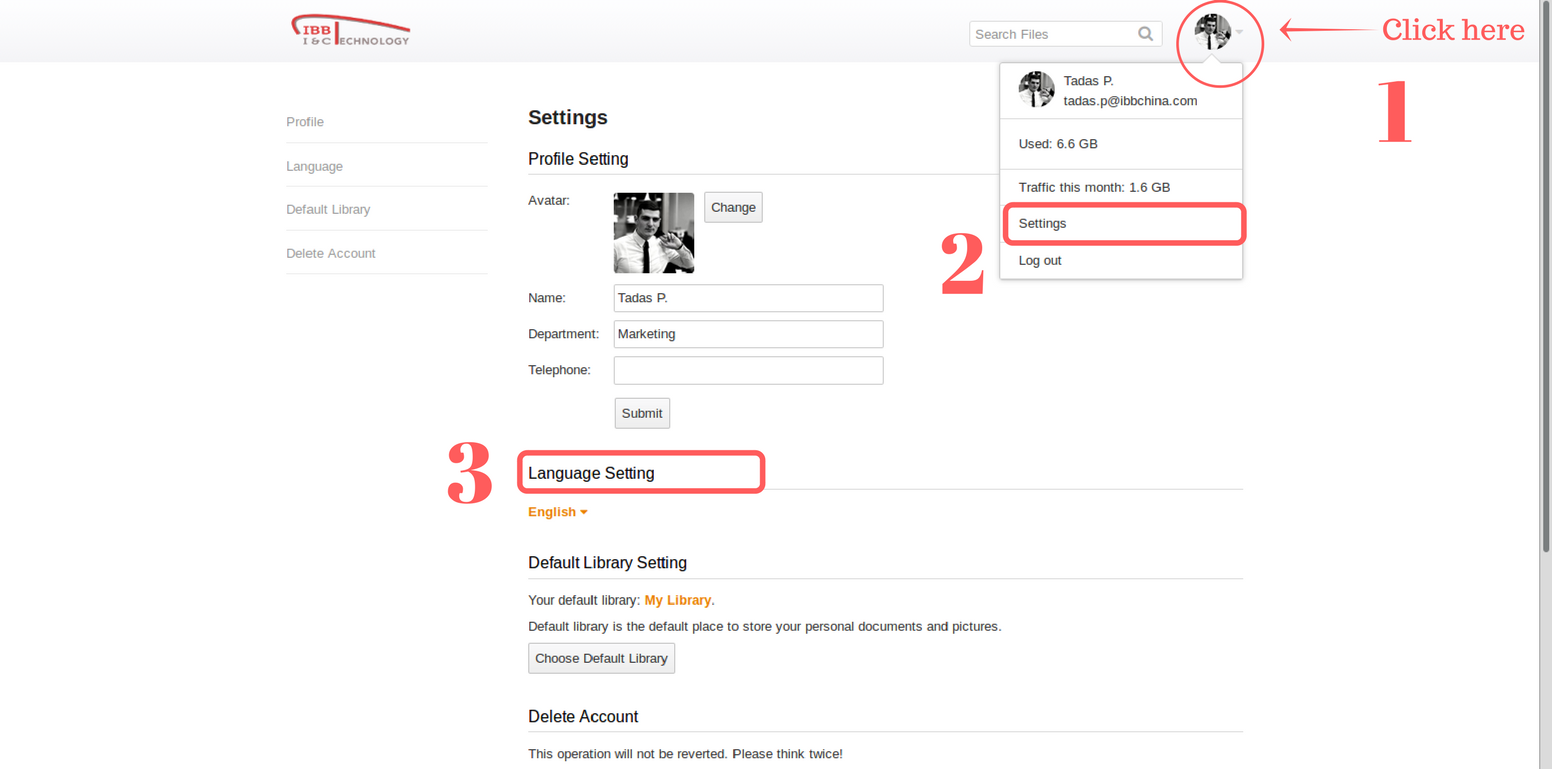
Task: Click into the Name field
Action: [x=748, y=298]
